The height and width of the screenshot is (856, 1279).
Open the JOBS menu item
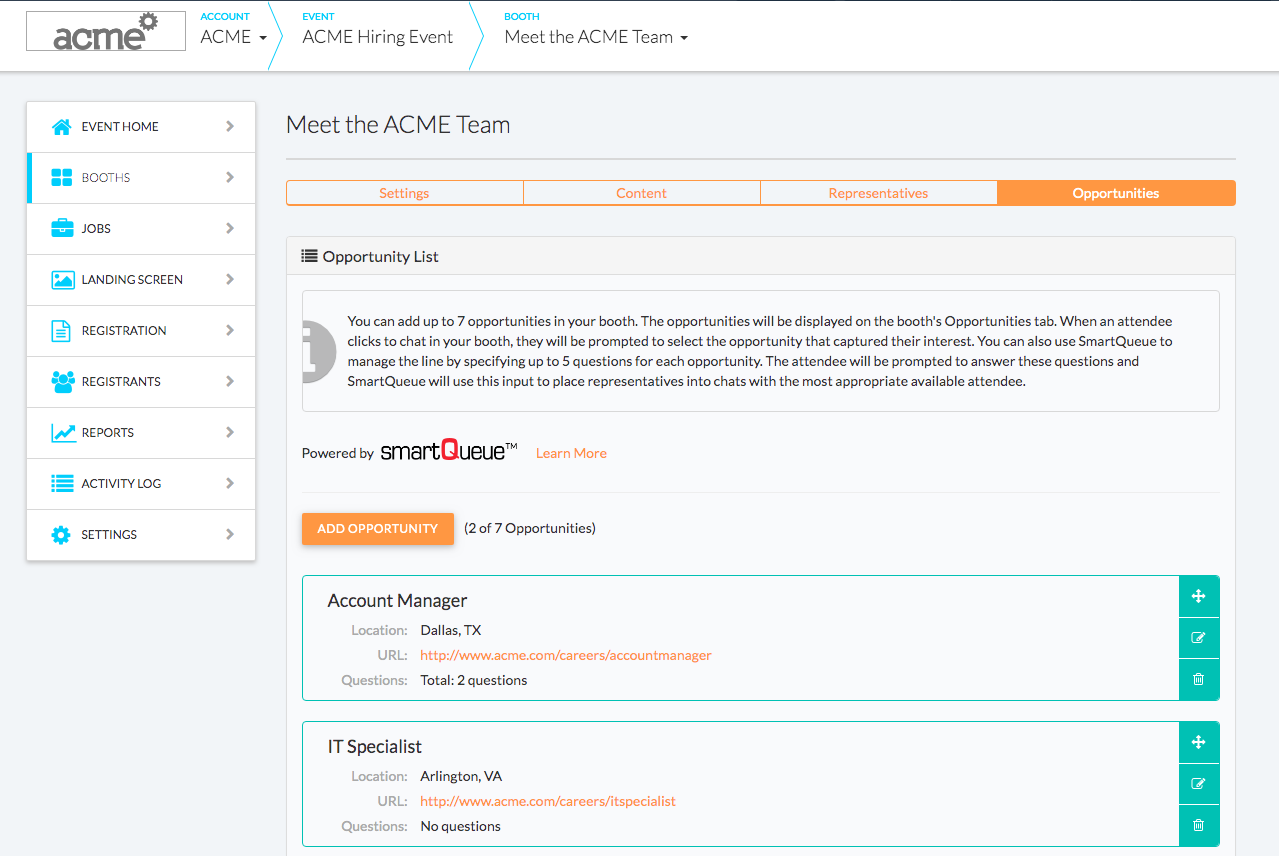pos(141,229)
